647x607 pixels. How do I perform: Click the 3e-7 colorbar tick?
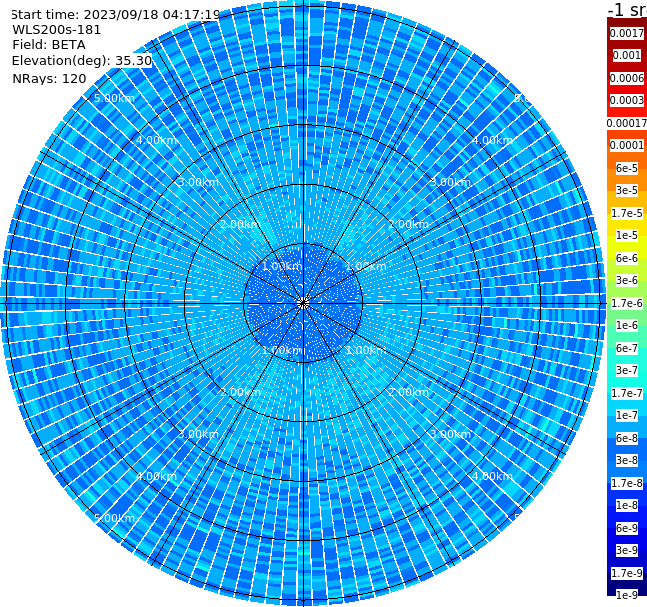click(627, 370)
